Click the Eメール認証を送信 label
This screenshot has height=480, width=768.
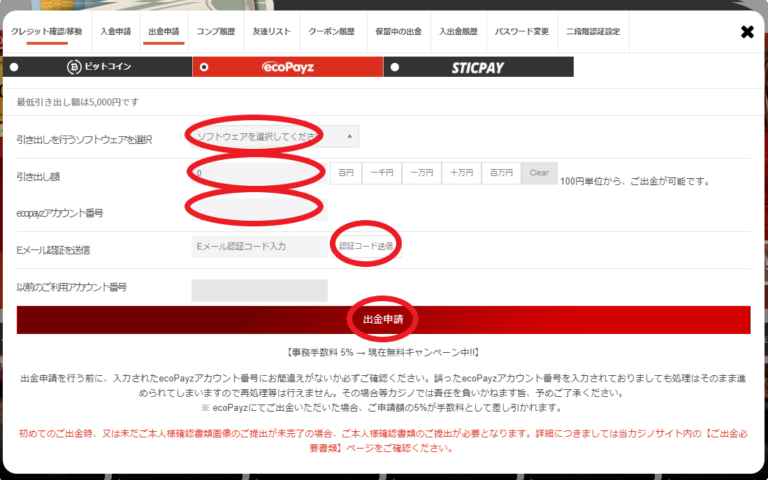53,250
